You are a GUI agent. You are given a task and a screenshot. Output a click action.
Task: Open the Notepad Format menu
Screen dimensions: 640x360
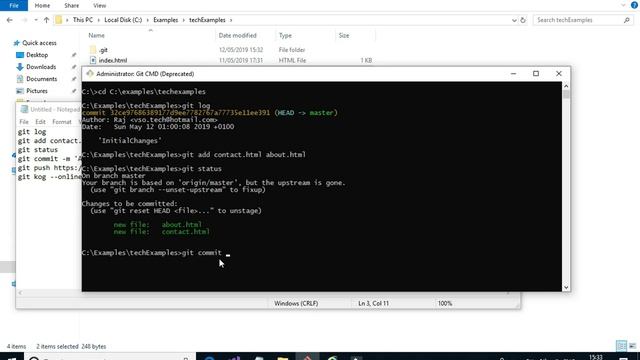62,122
